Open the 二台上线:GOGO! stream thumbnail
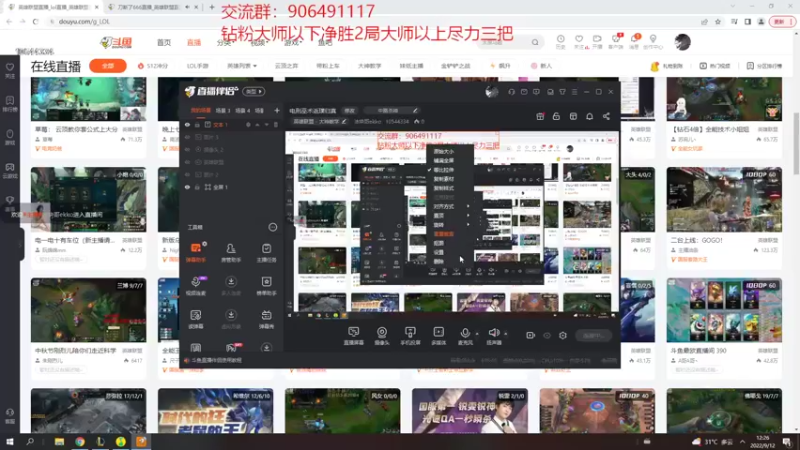 click(724, 199)
